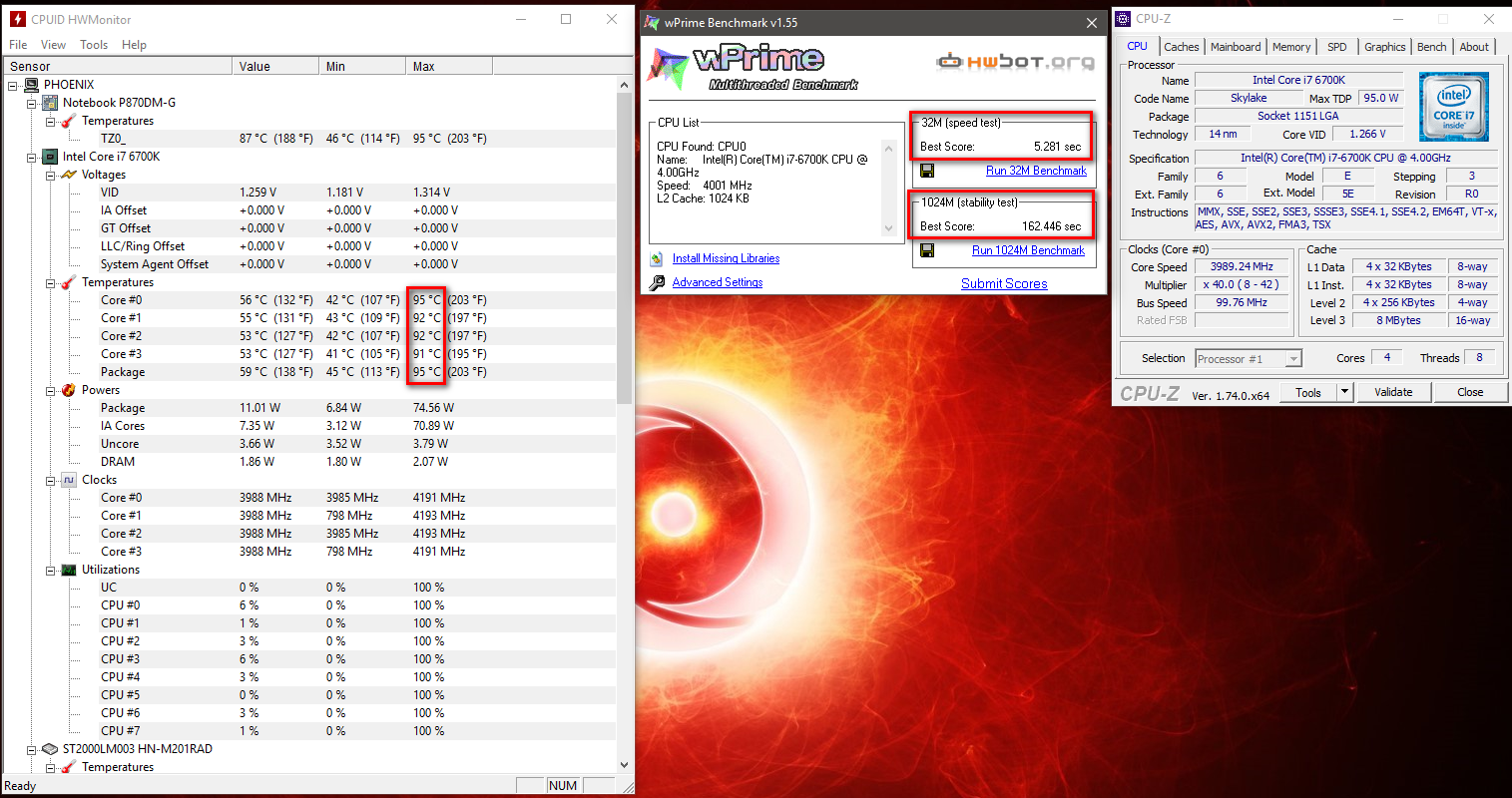Image resolution: width=1512 pixels, height=798 pixels.
Task: Open the Processor #1 selection dropdown
Action: pyautogui.click(x=1293, y=359)
